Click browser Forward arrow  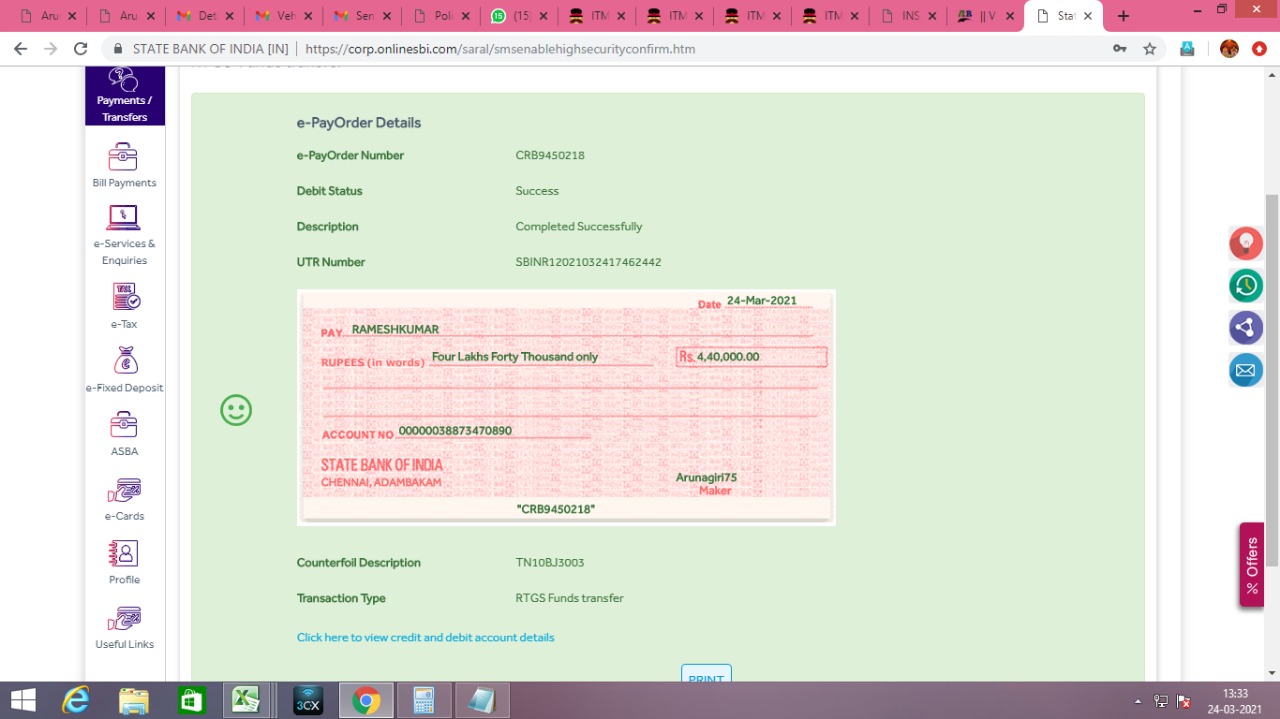50,48
